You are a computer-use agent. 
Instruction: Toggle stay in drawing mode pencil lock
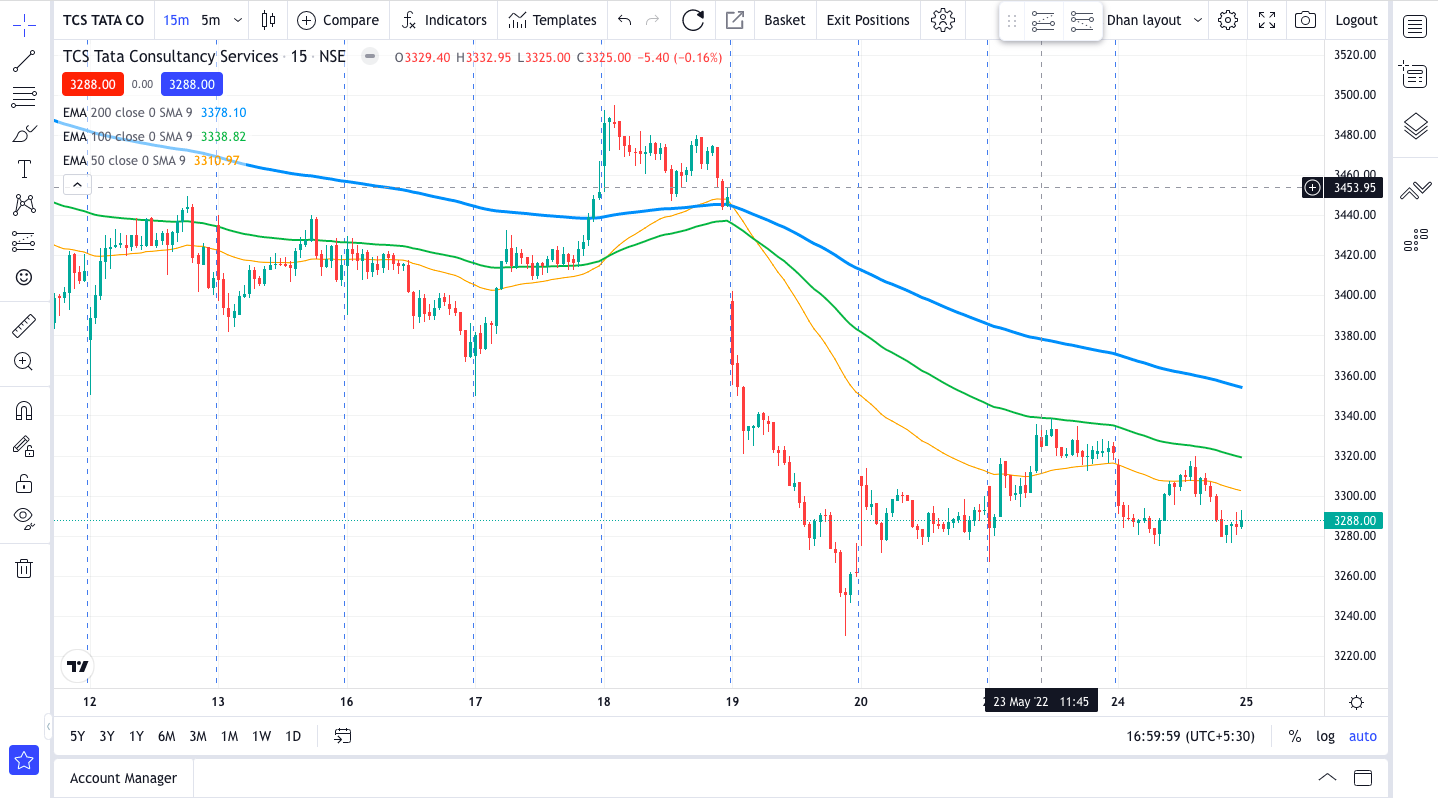point(24,446)
